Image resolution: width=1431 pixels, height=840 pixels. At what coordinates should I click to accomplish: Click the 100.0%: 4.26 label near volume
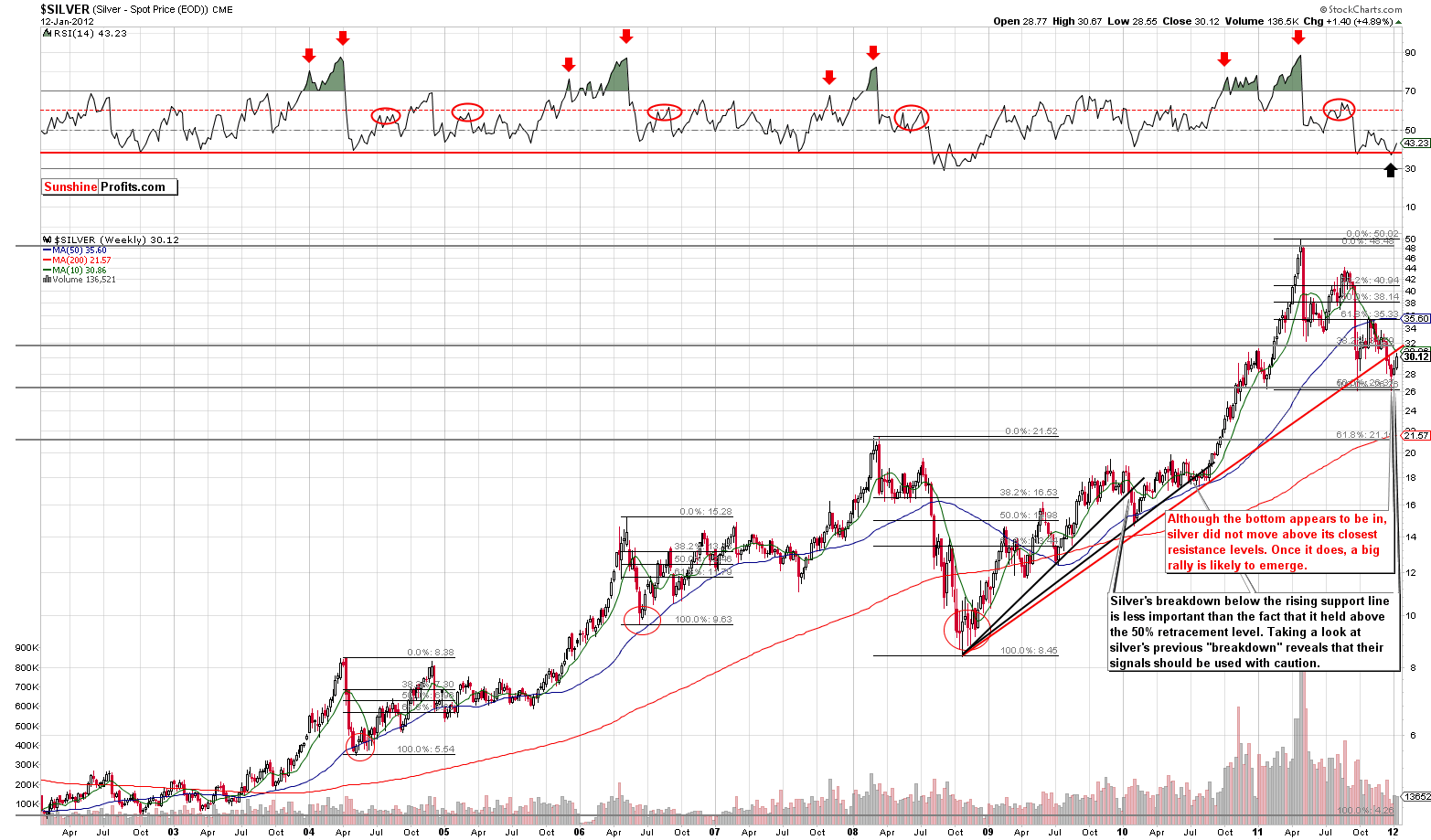click(1367, 811)
